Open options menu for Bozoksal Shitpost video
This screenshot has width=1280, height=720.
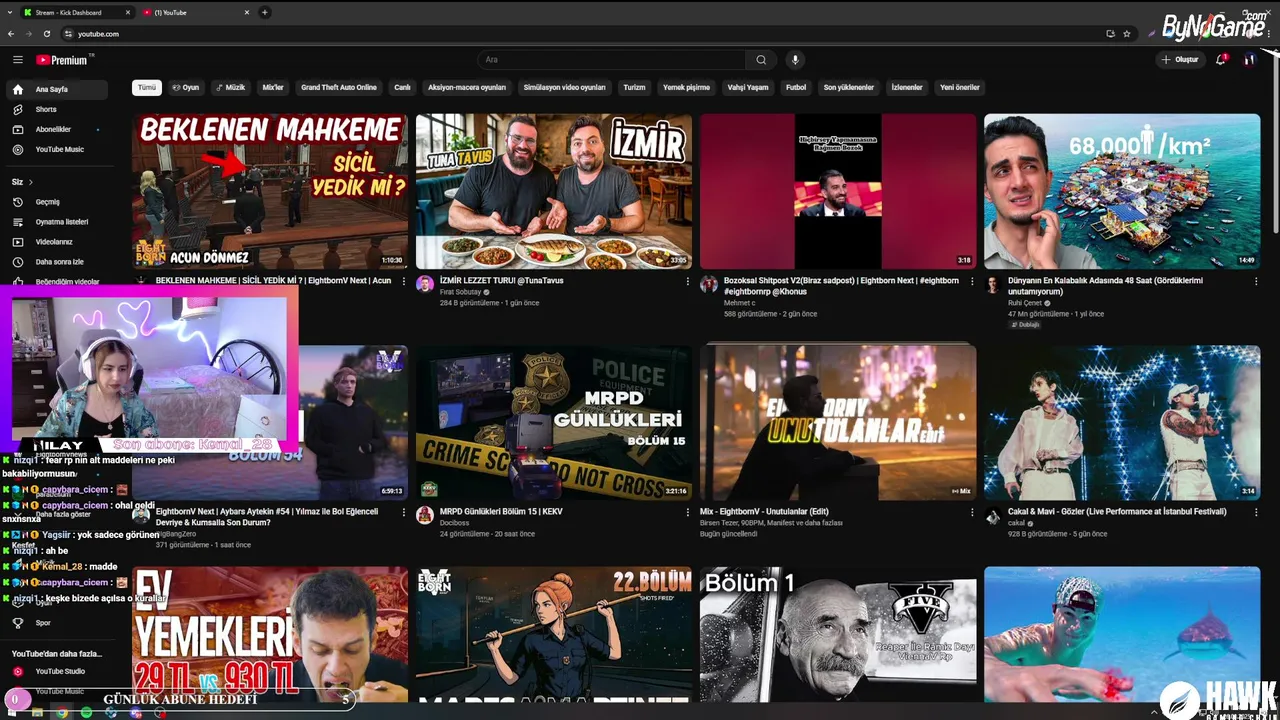(972, 282)
